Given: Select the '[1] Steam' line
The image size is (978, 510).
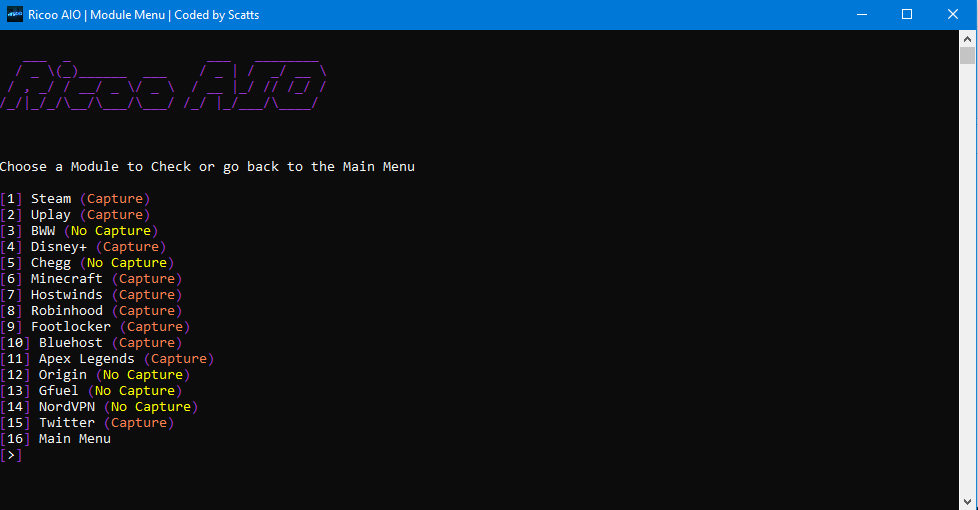Looking at the screenshot, I should coord(75,199).
